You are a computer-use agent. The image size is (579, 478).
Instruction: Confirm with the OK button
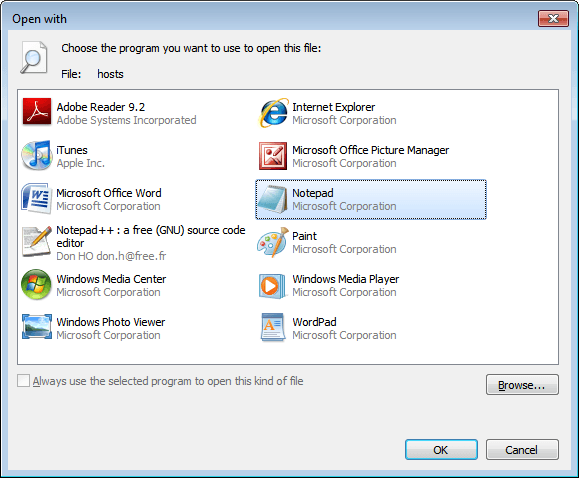[441, 450]
